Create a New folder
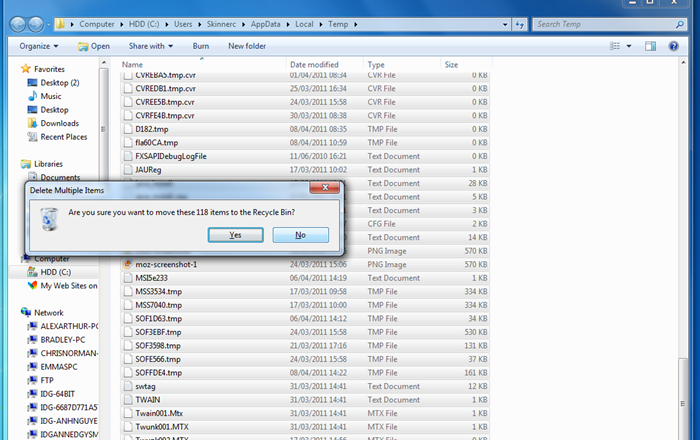Screen dimensions: 700x440 [x=247, y=46]
